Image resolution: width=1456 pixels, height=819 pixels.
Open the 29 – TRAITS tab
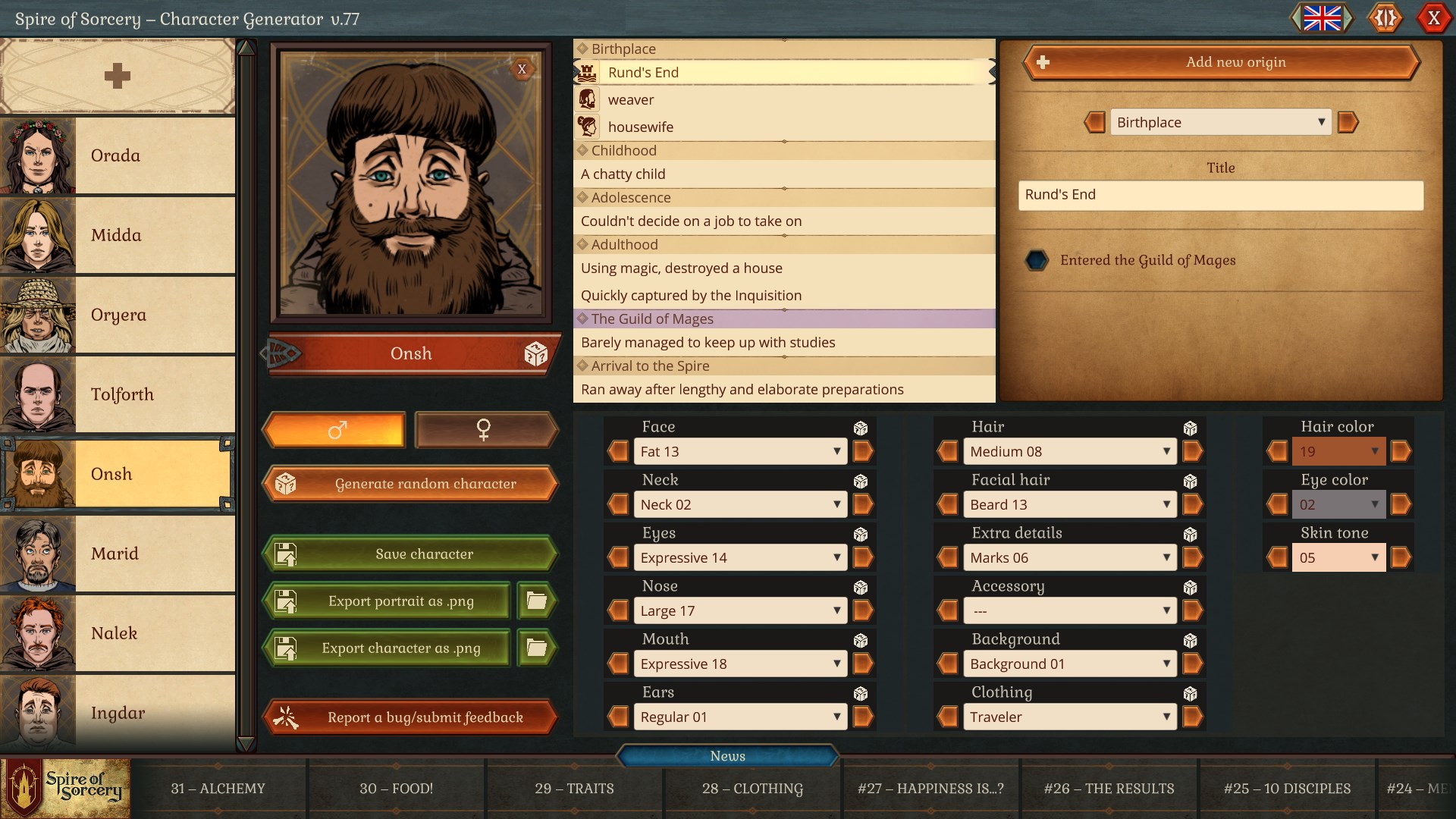click(573, 789)
